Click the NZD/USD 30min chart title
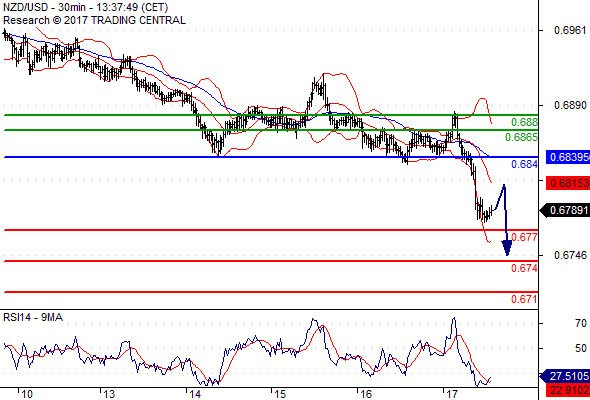Image resolution: width=590 pixels, height=400 pixels. [x=85, y=7]
